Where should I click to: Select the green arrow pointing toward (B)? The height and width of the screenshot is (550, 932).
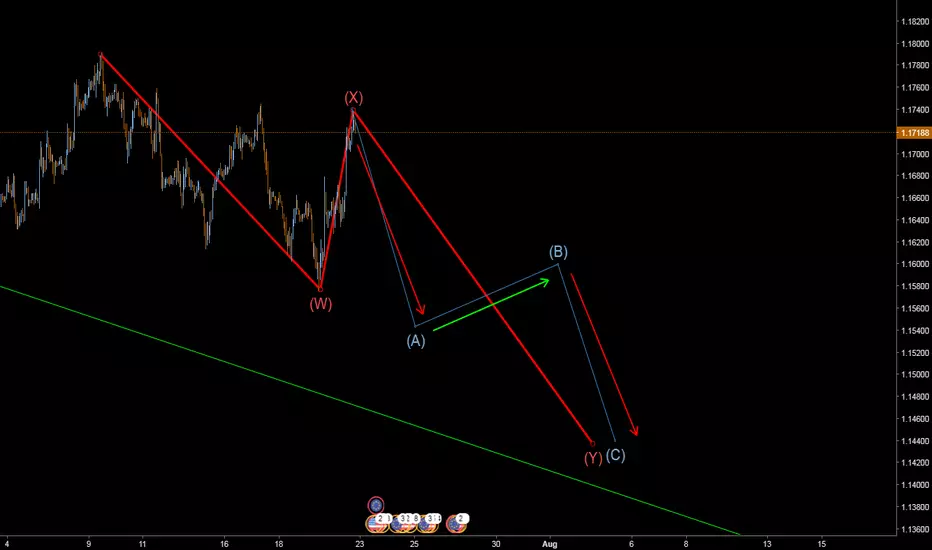pyautogui.click(x=492, y=304)
